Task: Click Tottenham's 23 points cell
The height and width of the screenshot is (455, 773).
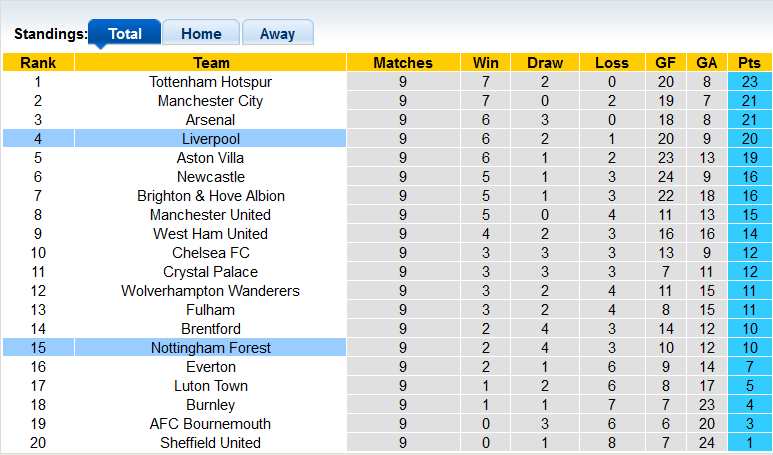Action: [x=749, y=82]
